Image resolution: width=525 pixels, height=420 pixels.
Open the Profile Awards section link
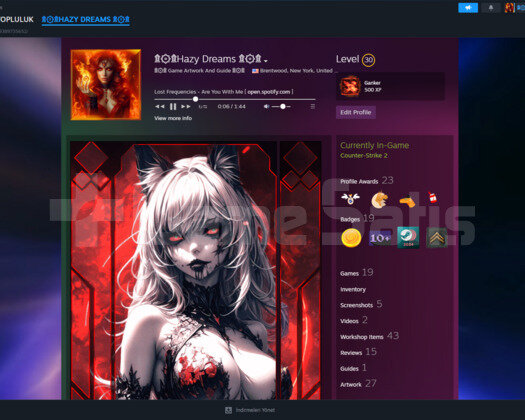(x=367, y=181)
